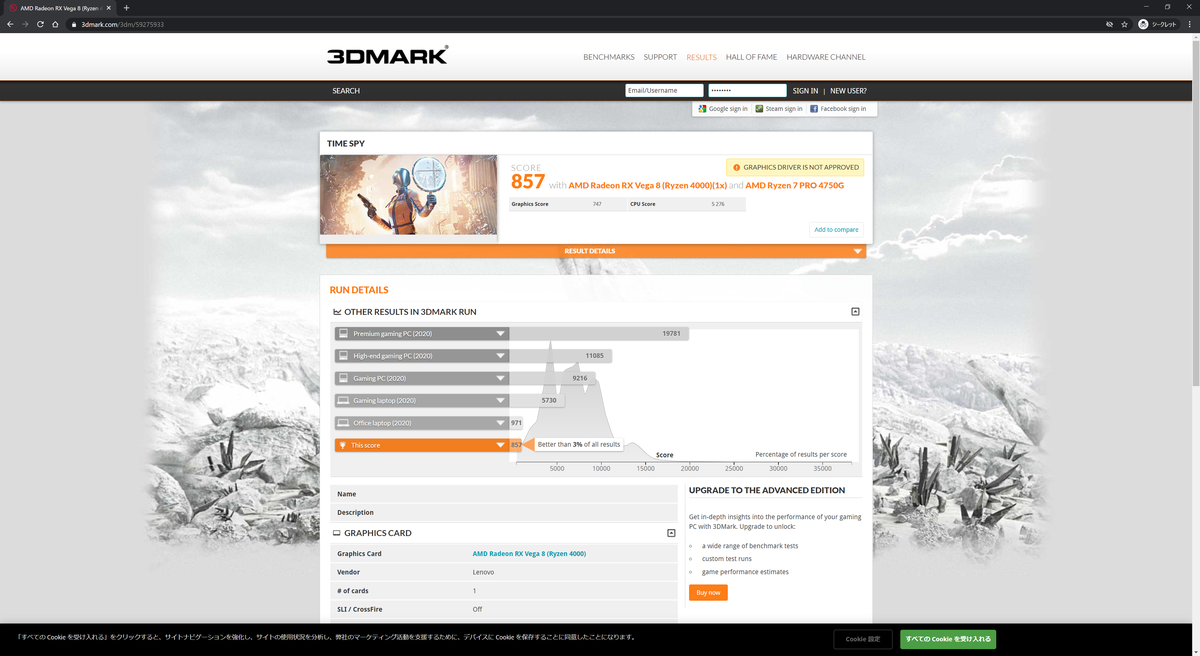Click the SIGN IN link

click(805, 91)
